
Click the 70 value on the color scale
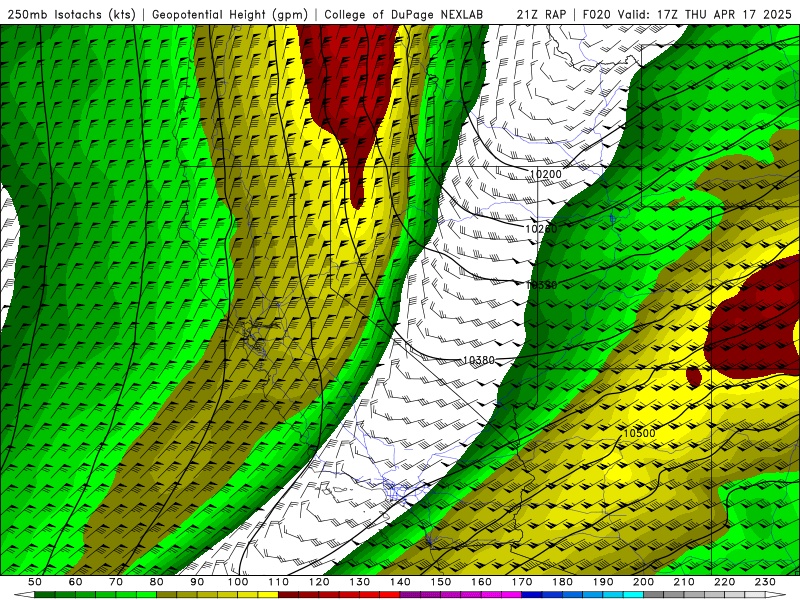tap(116, 582)
